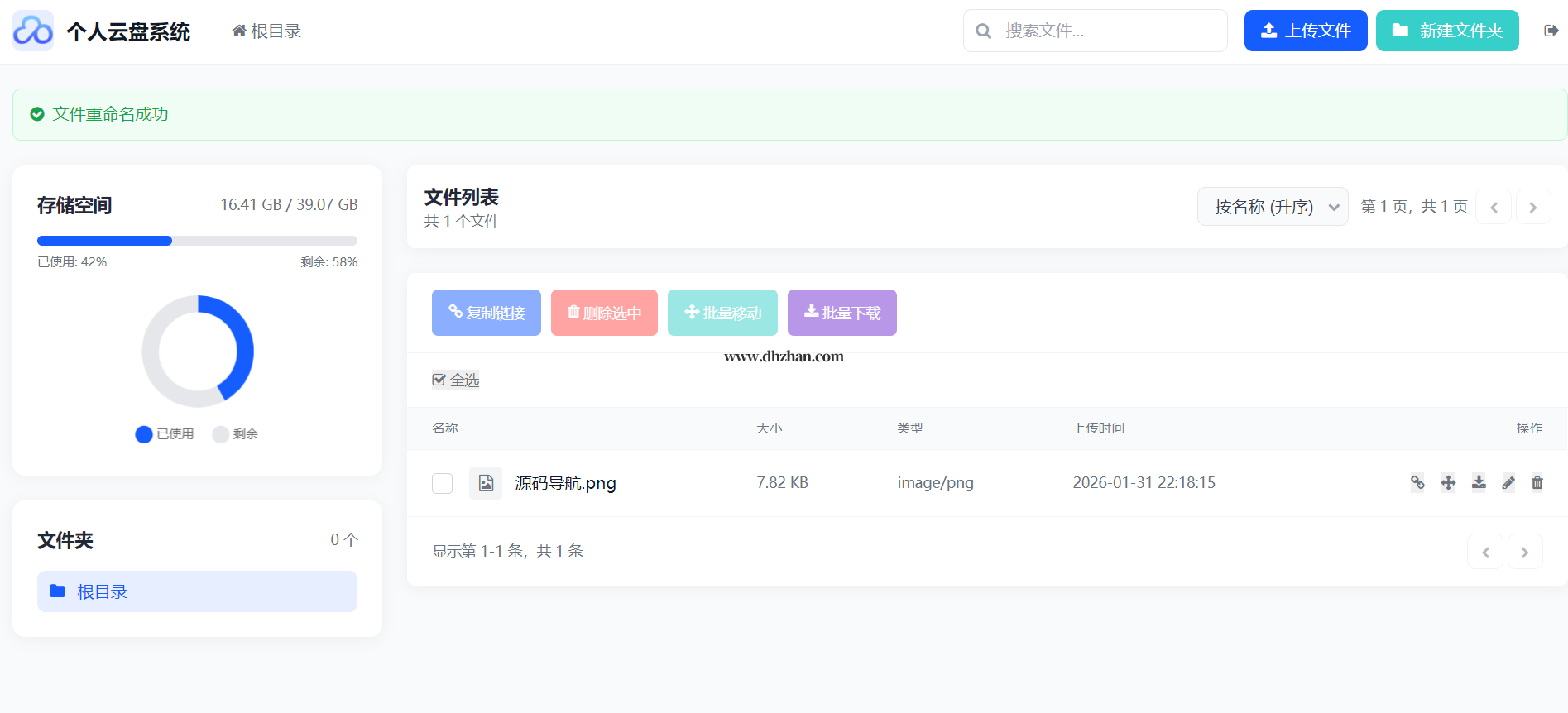Select 根目录 folder in sidebar
Screen dimensions: 1568x713
197,591
